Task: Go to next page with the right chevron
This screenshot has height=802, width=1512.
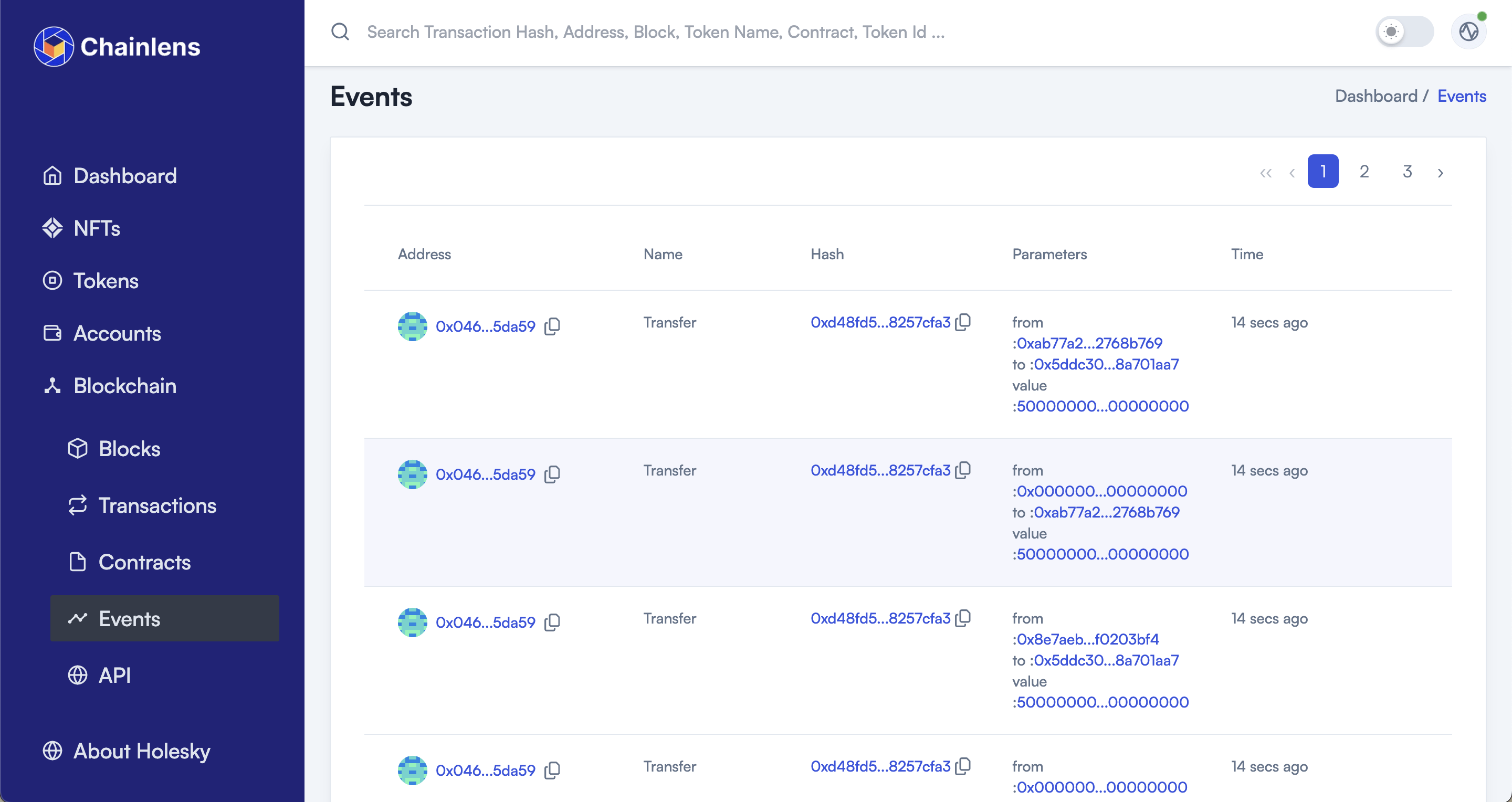Action: tap(1441, 173)
